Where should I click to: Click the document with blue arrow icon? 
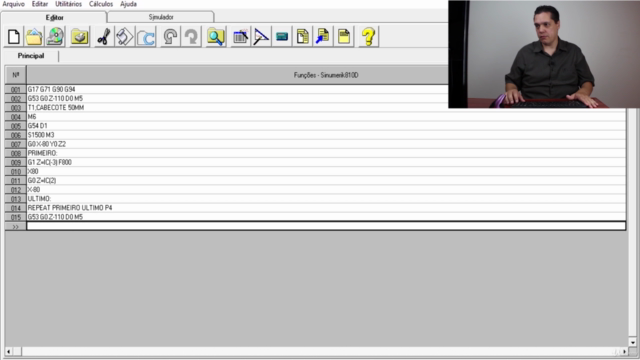tap(323, 37)
